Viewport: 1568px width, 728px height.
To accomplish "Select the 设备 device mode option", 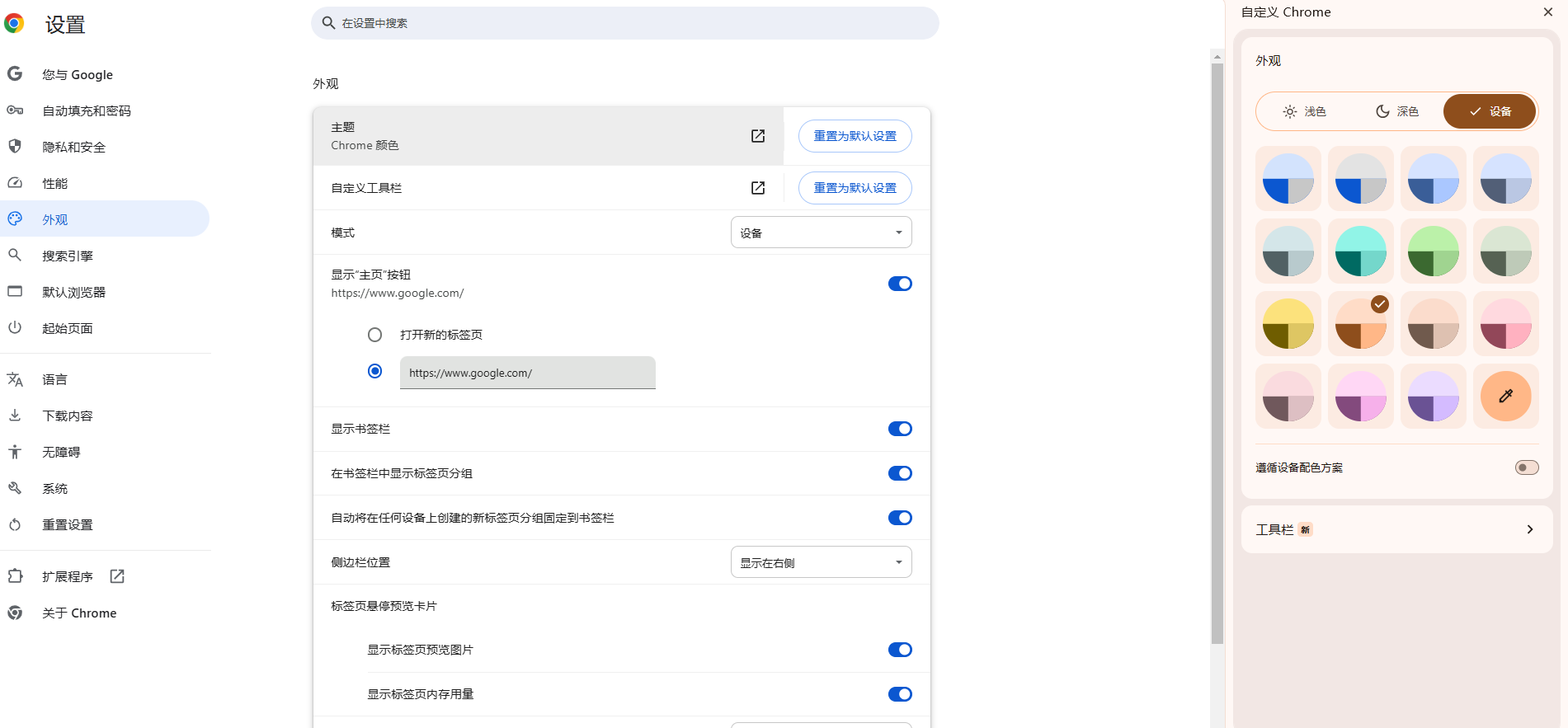I will tap(1490, 111).
